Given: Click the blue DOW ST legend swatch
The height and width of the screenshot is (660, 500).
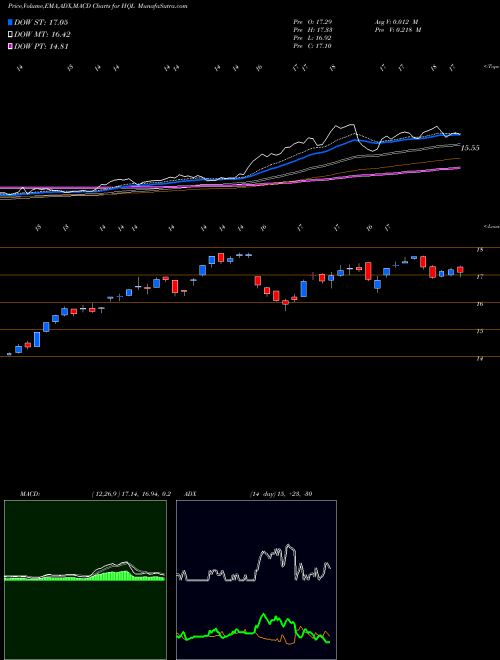Looking at the screenshot, I should [x=11, y=22].
